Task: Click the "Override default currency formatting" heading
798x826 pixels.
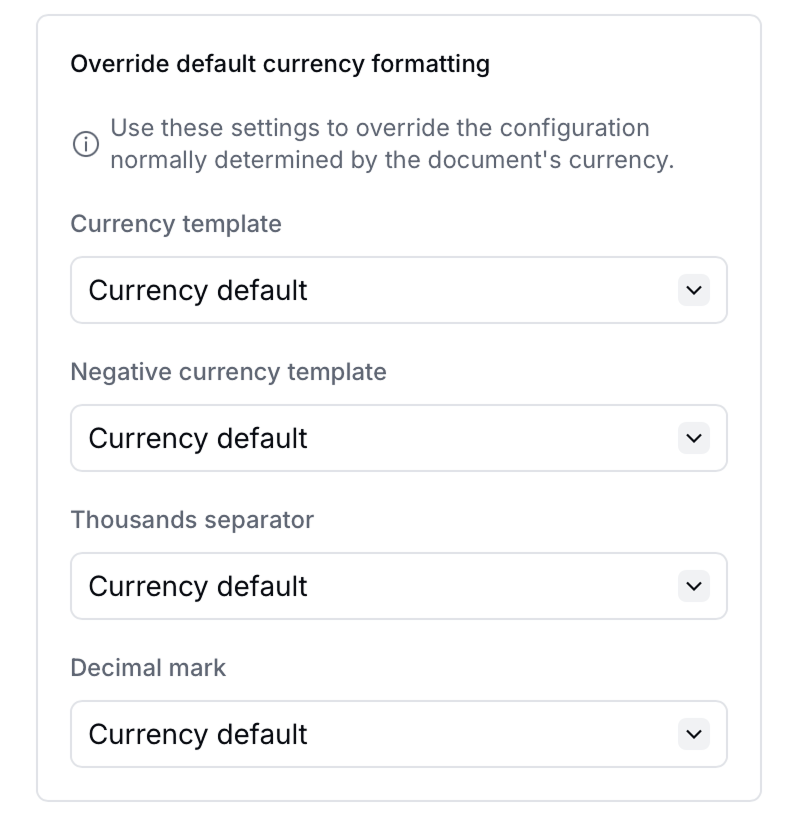Action: click(280, 65)
